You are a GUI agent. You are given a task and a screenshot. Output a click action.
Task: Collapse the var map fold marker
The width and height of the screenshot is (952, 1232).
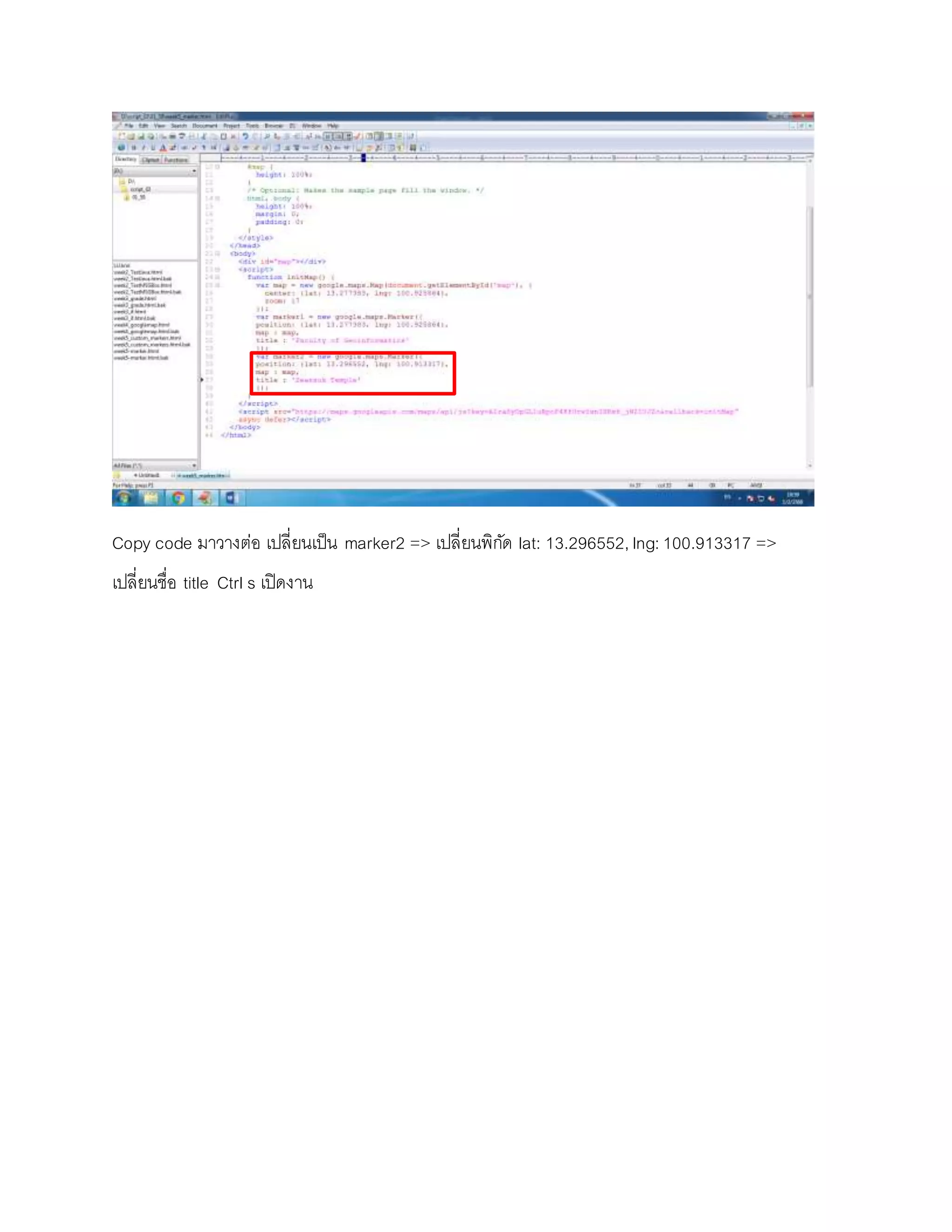click(218, 285)
